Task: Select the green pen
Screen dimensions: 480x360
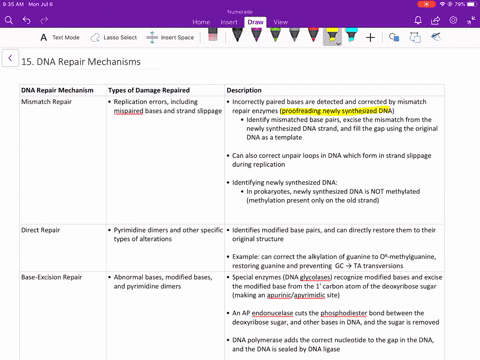Action: click(275, 35)
